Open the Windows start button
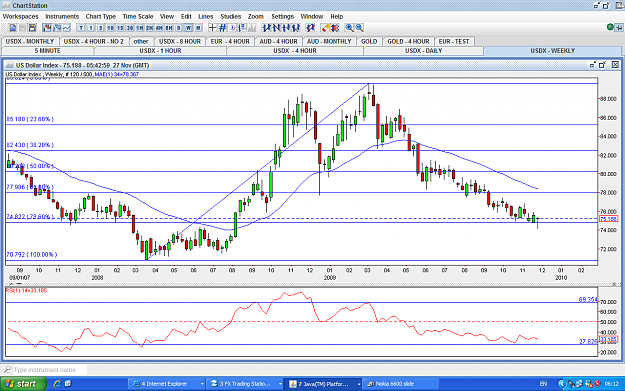Image resolution: width=625 pixels, height=391 pixels. [x=23, y=384]
